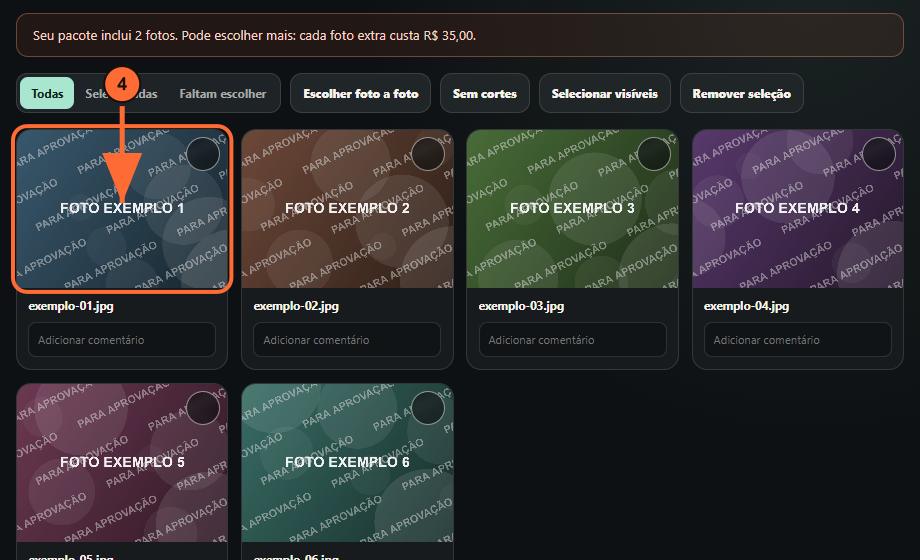Open the Foto Exemplo 6 thumbnail
The width and height of the screenshot is (920, 560).
click(x=347, y=463)
